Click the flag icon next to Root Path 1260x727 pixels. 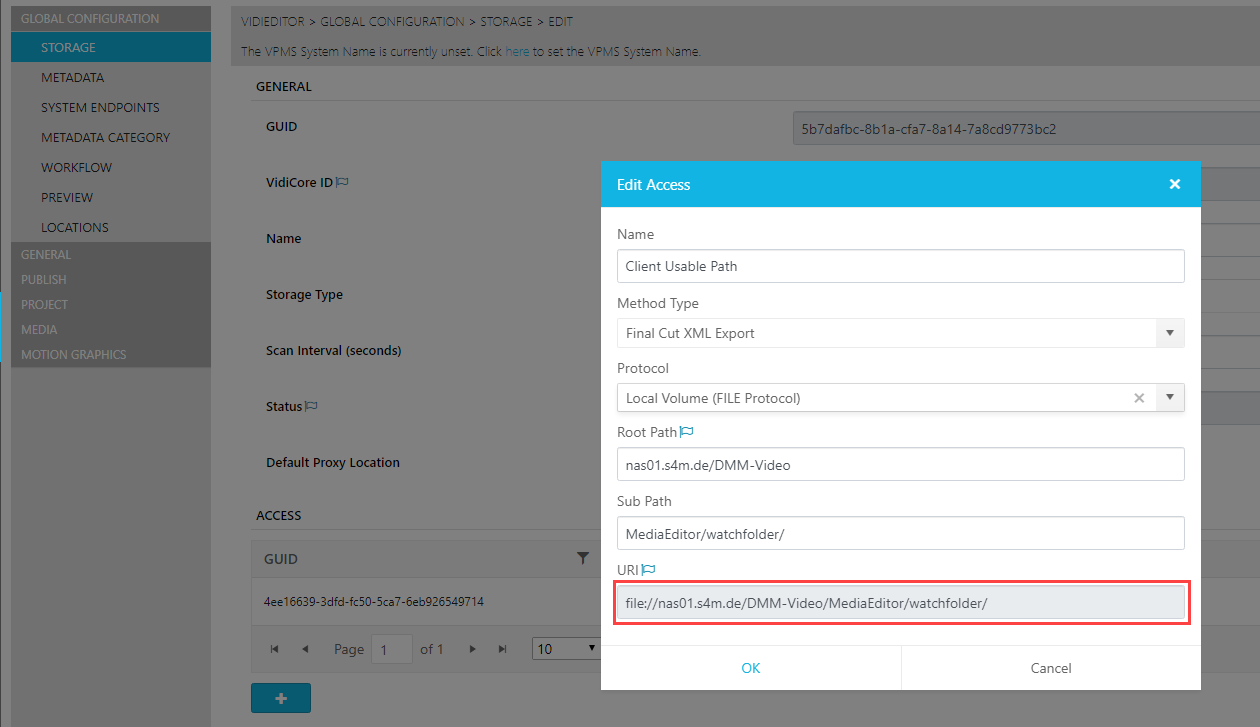click(x=687, y=432)
